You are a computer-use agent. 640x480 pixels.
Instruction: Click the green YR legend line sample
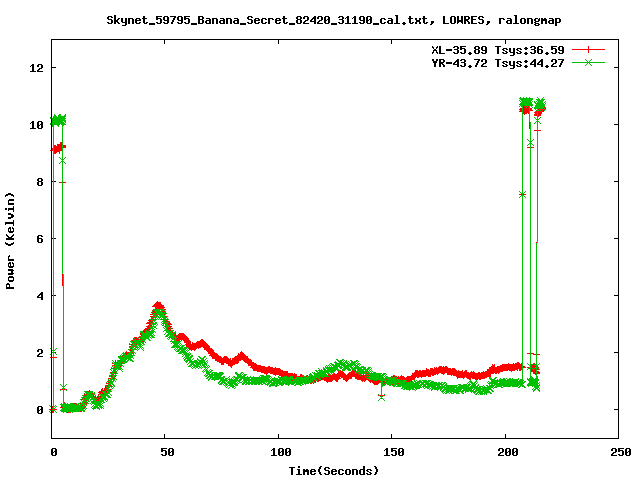coord(588,62)
